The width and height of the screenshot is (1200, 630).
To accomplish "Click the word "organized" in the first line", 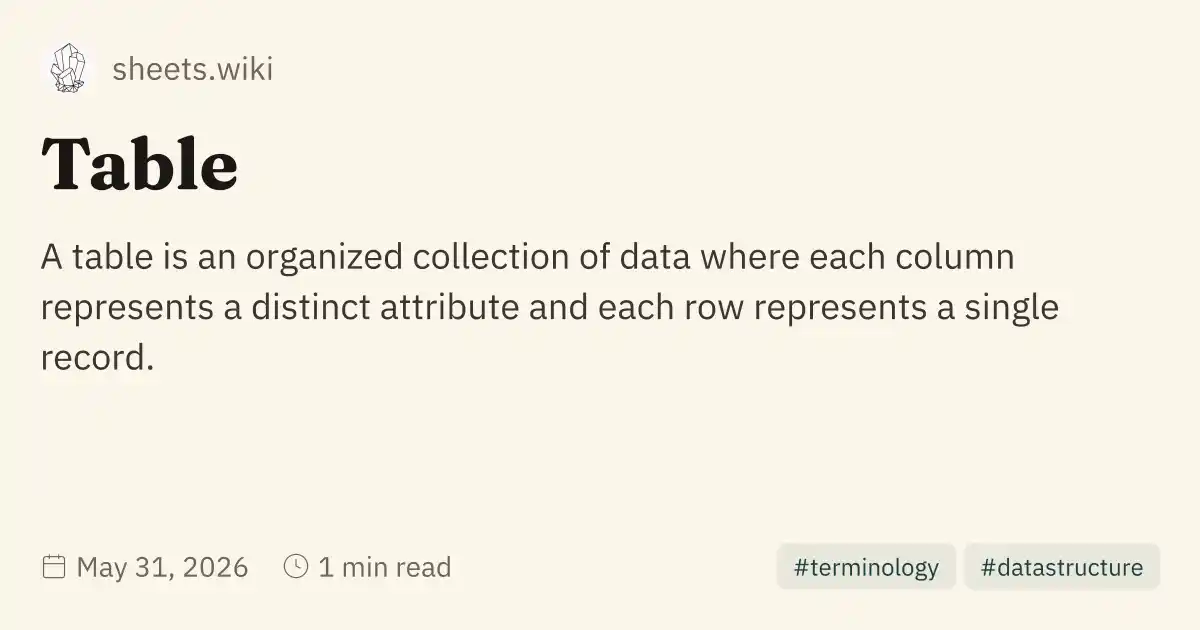I will click(322, 259).
